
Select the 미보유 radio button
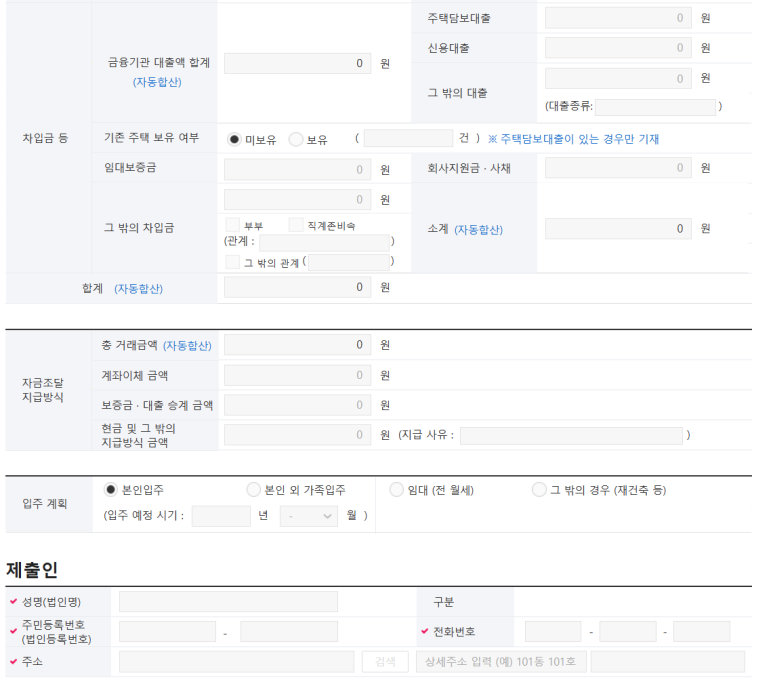[235, 139]
